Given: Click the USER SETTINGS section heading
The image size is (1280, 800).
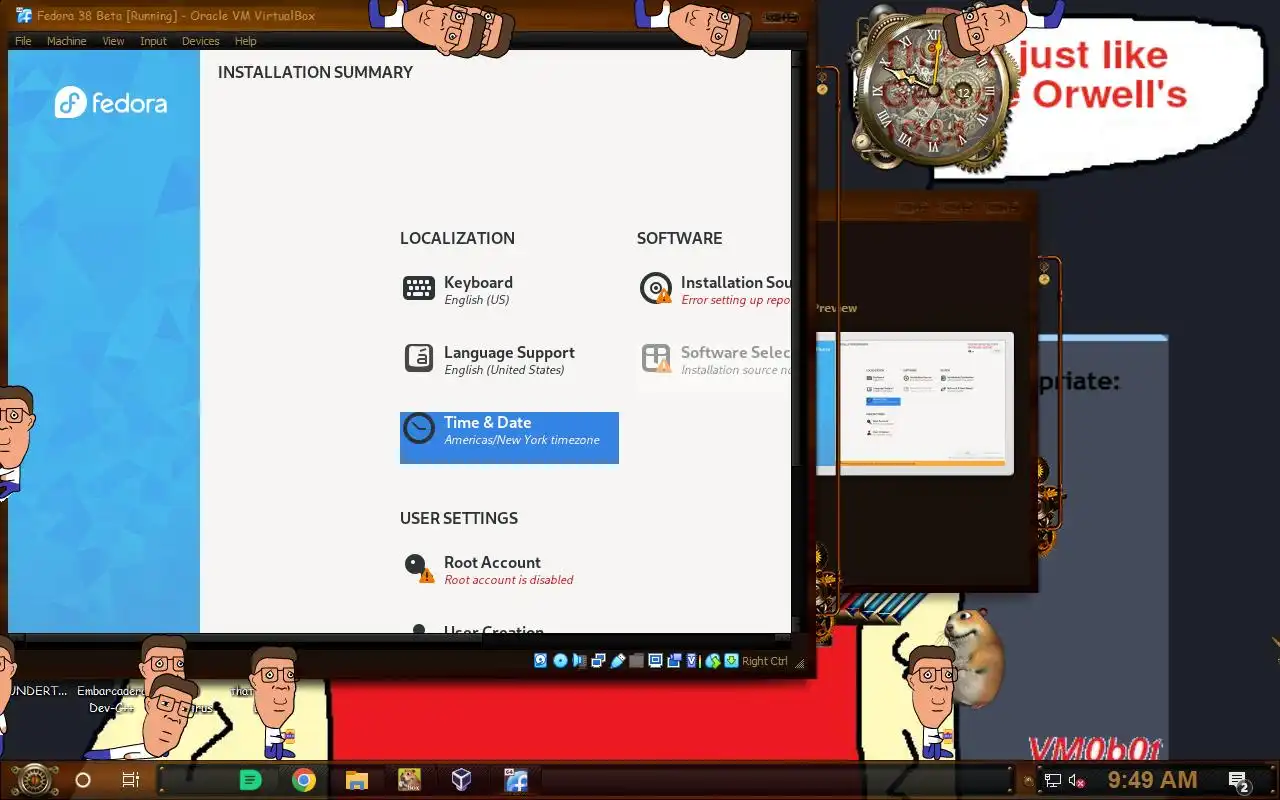Looking at the screenshot, I should tap(459, 518).
